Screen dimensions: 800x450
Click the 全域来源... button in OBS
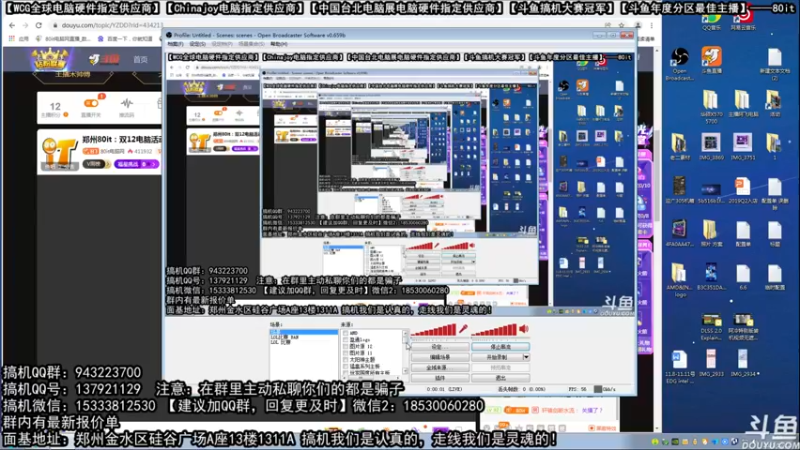point(440,367)
